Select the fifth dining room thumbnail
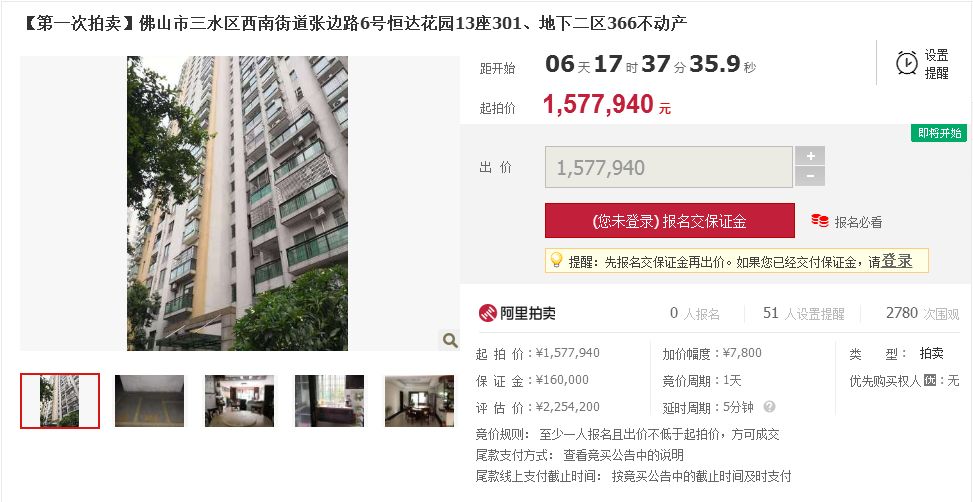Screen dimensions: 973x502 pyautogui.click(x=419, y=401)
